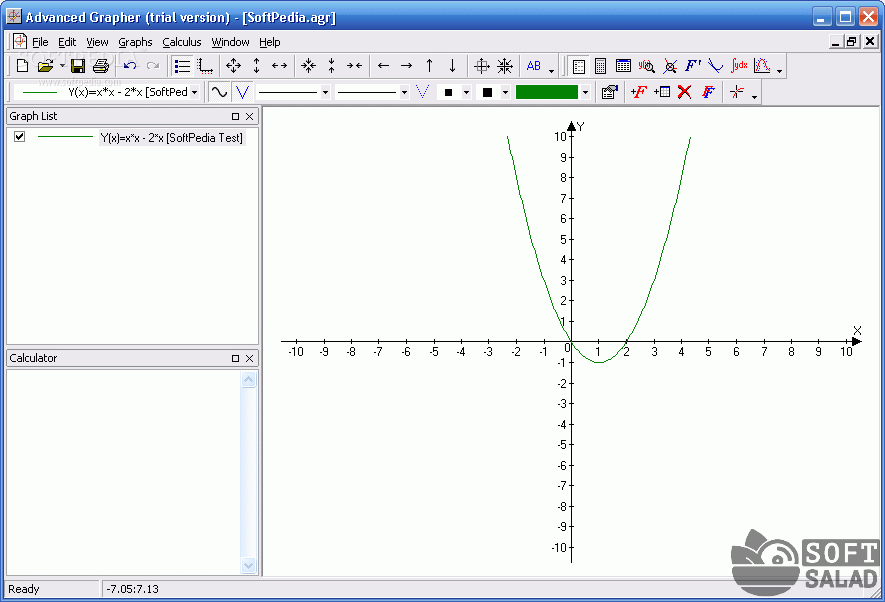Open the Calculus menu
The image size is (885, 602).
pyautogui.click(x=181, y=42)
